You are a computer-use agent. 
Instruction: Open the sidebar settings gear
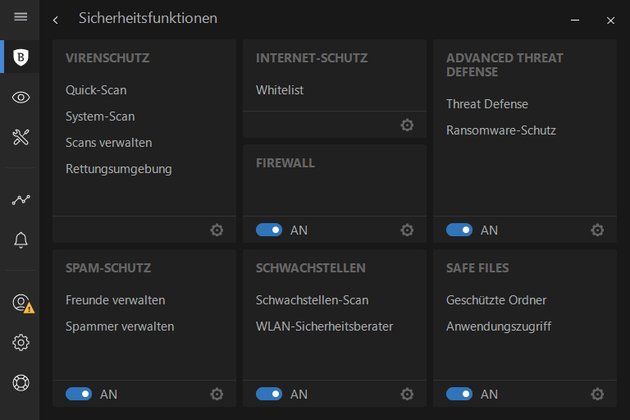pyautogui.click(x=20, y=342)
